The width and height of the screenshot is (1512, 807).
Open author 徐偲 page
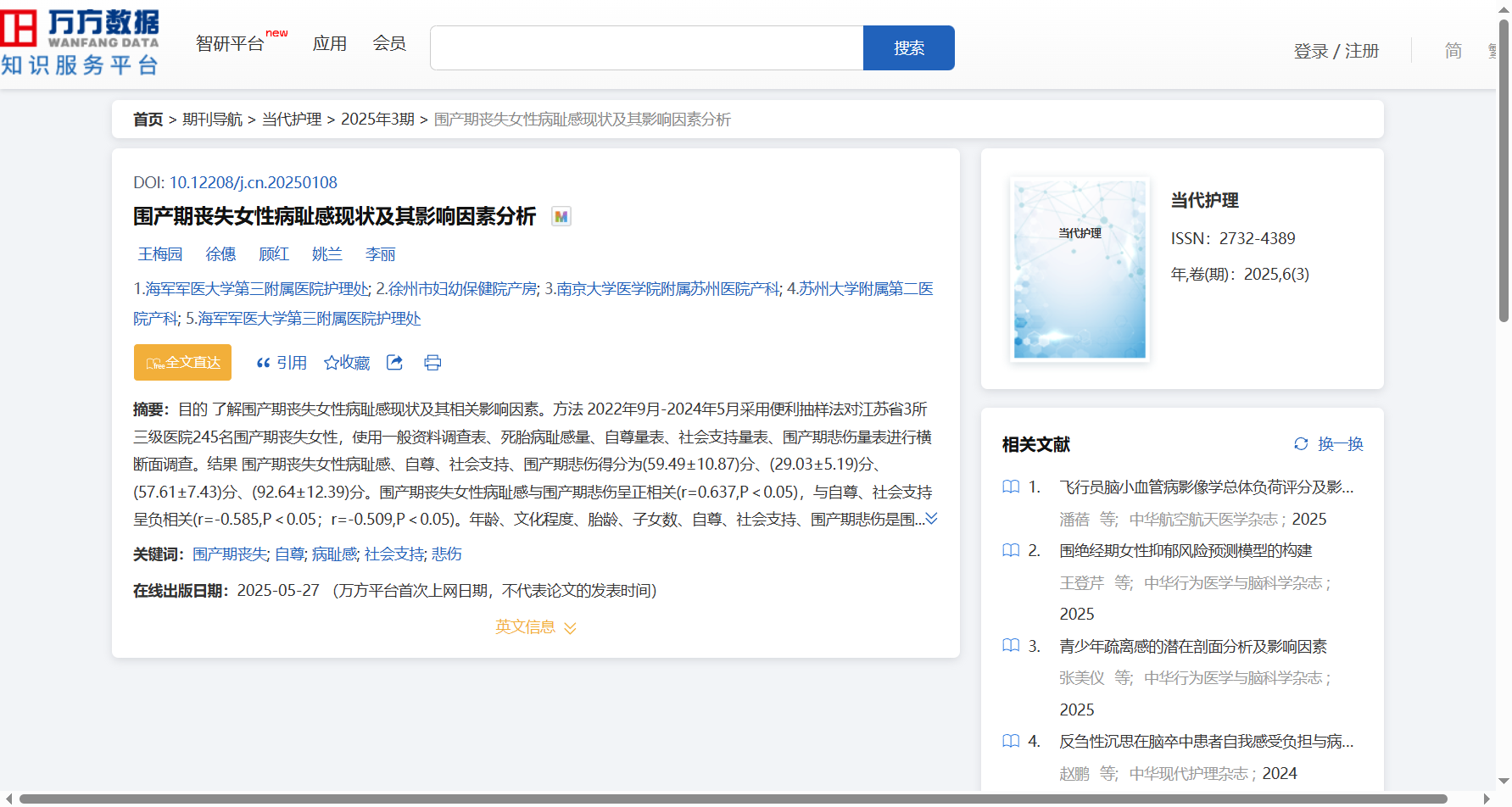click(220, 254)
